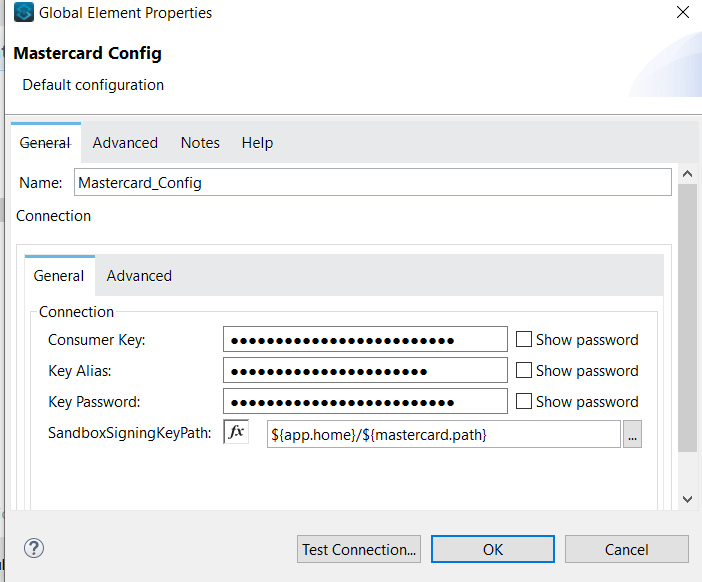This screenshot has height=582, width=702.
Task: Click the vertical scrollbar thumb
Action: click(x=687, y=318)
